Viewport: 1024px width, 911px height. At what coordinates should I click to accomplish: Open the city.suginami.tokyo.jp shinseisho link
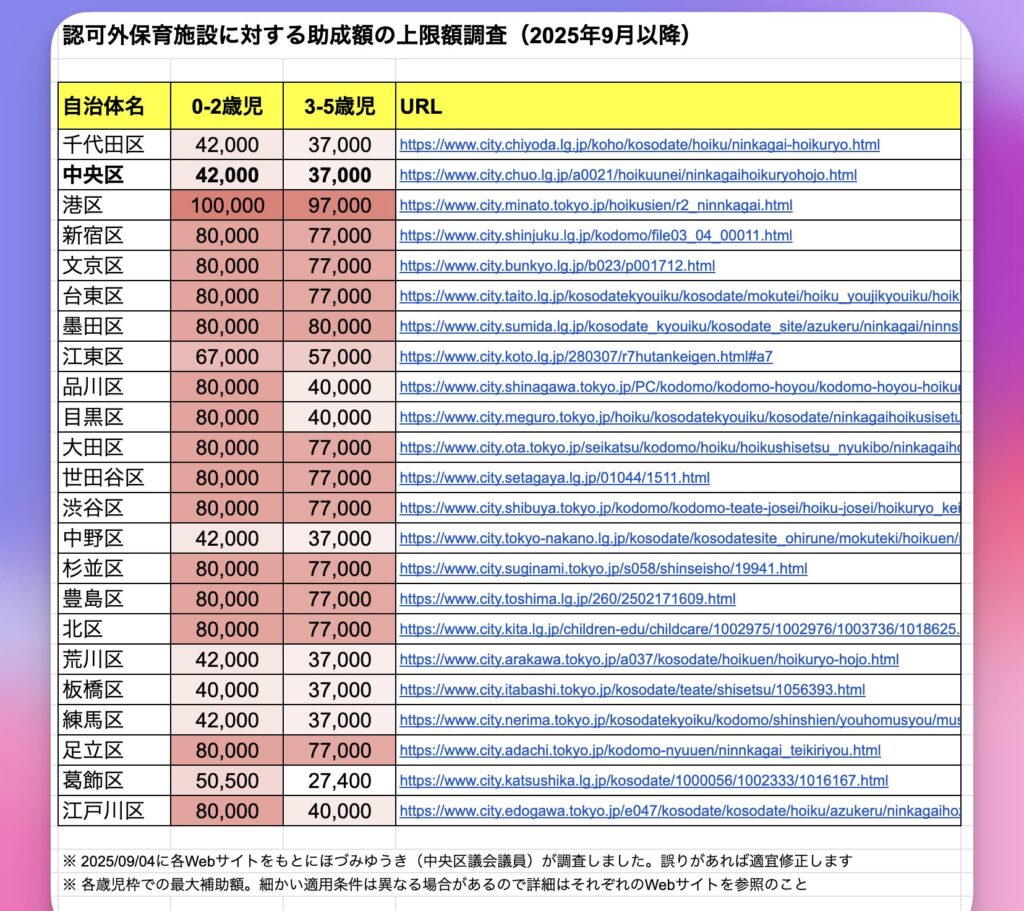(x=603, y=568)
